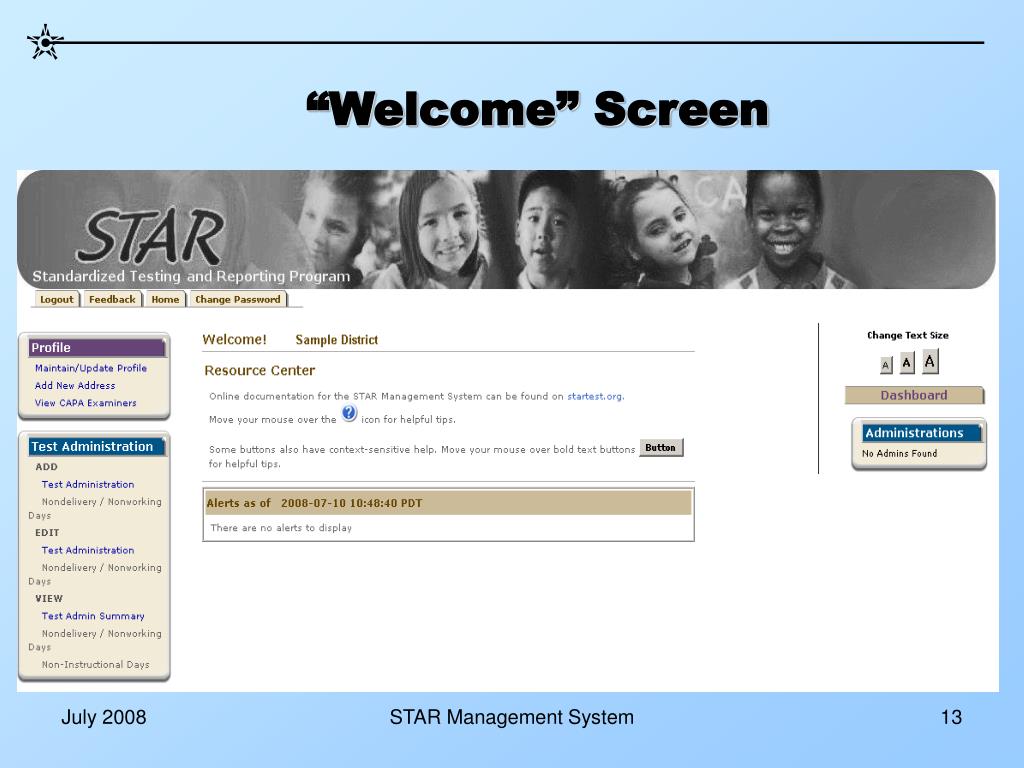Click the 'Sample District' name
Viewport: 1024px width, 768px height.
click(x=336, y=340)
